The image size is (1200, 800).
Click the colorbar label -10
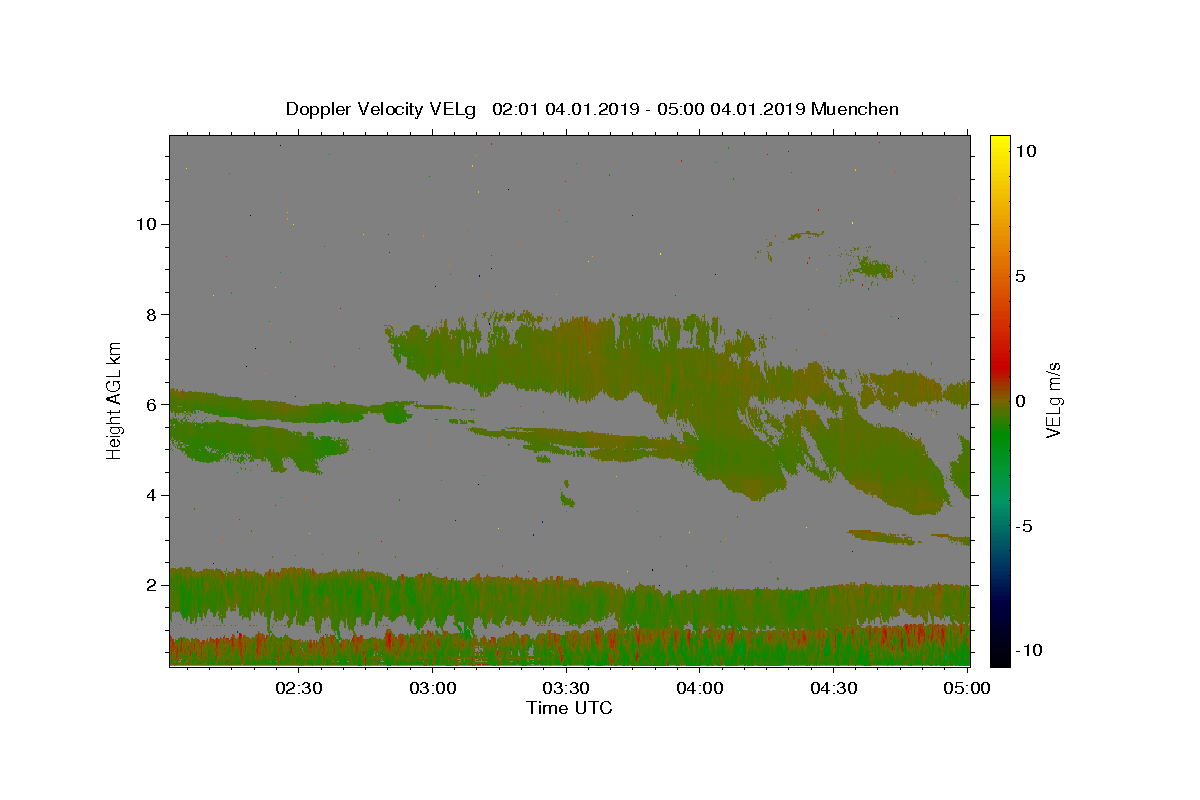click(x=1027, y=651)
